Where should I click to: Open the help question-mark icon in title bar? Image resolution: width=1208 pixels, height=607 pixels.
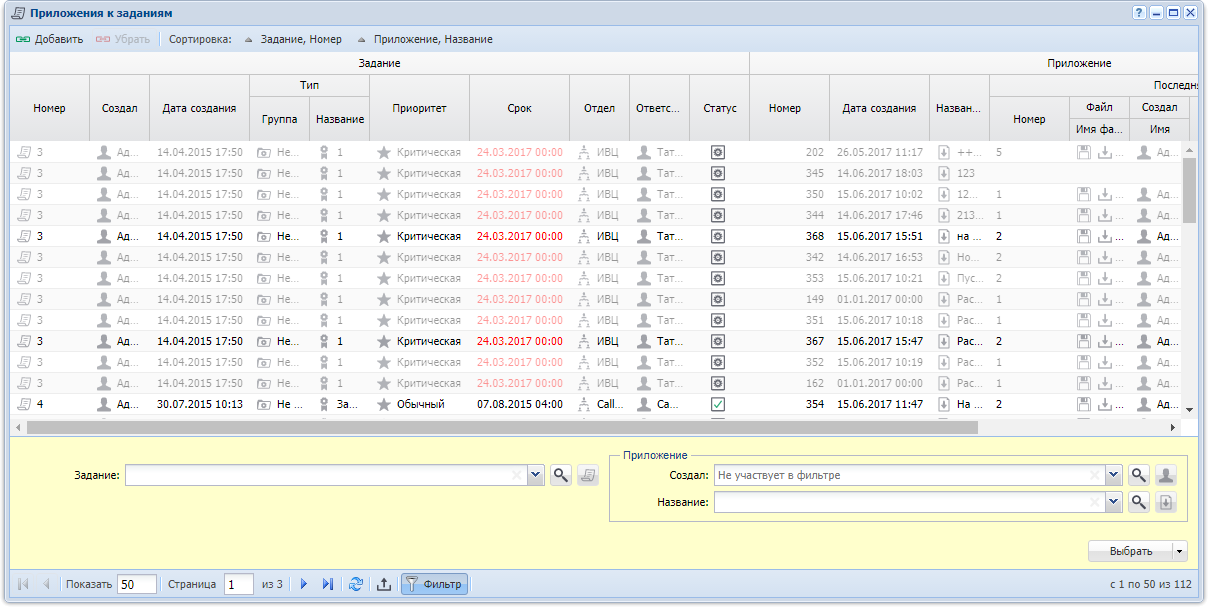[1138, 13]
